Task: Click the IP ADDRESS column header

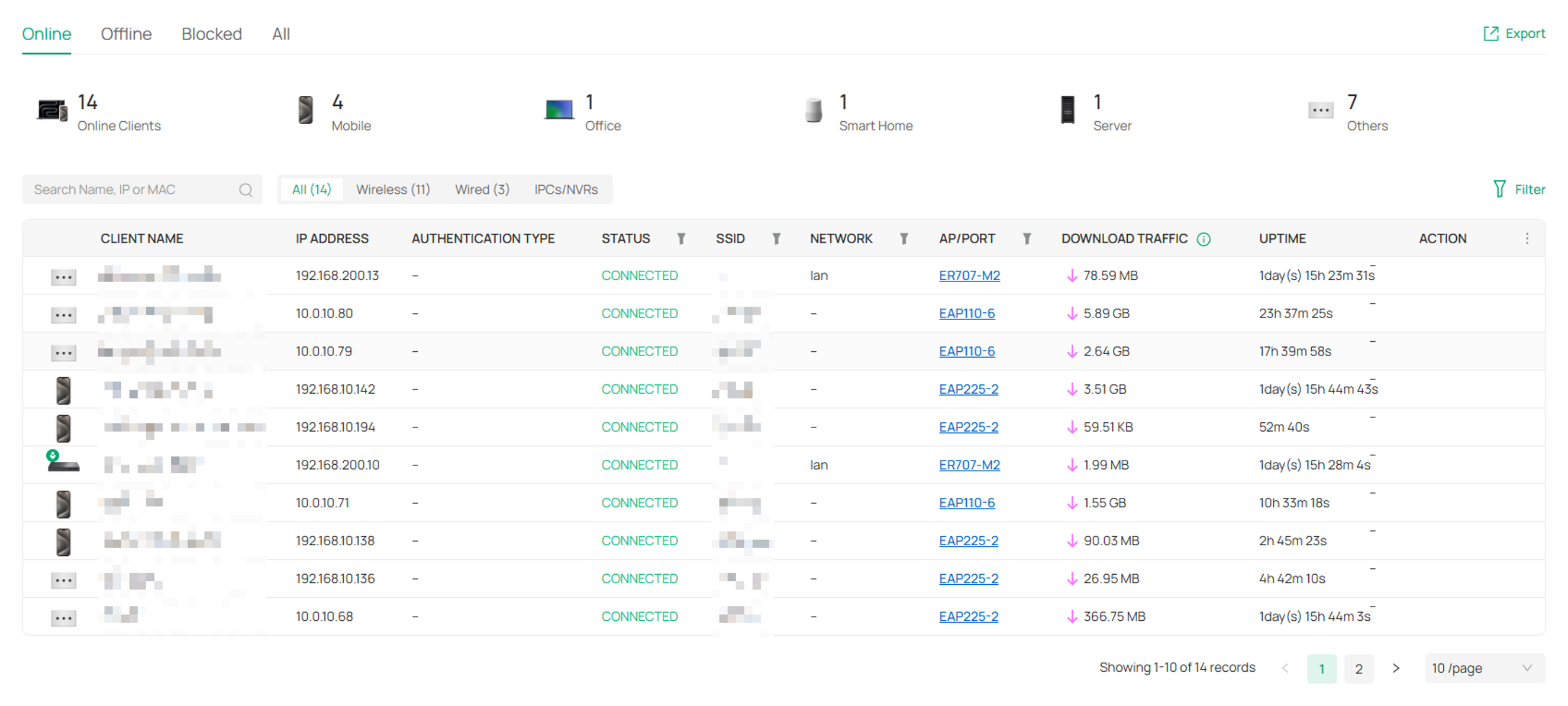Action: coord(332,239)
